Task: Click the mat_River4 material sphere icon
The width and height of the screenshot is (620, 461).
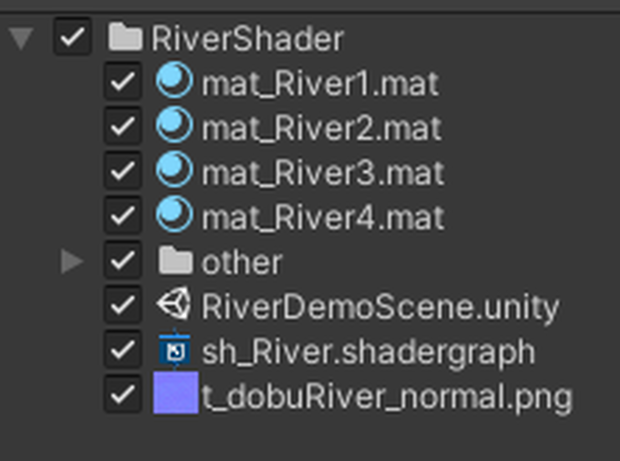Action: click(174, 214)
